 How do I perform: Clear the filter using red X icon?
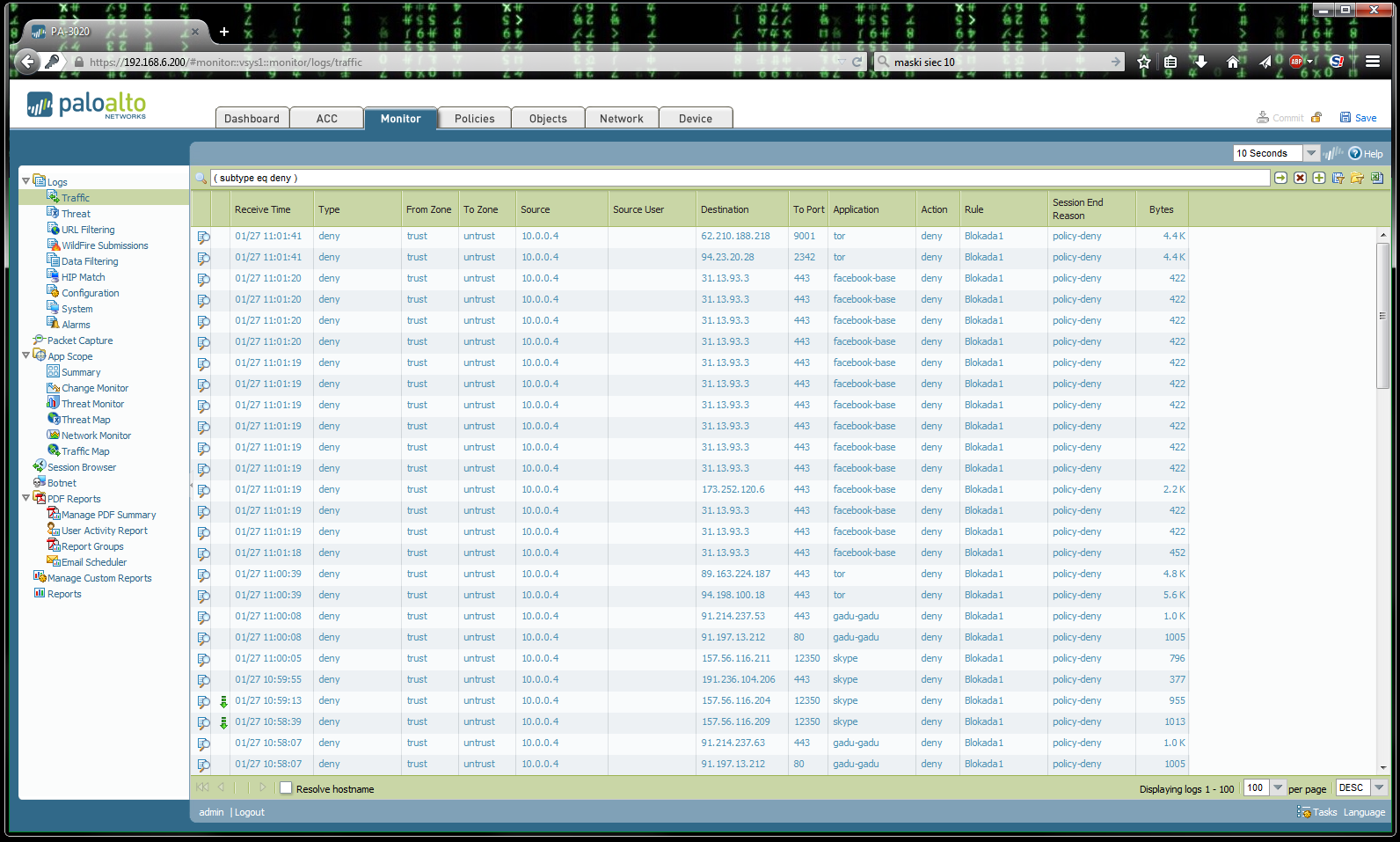click(x=1300, y=178)
